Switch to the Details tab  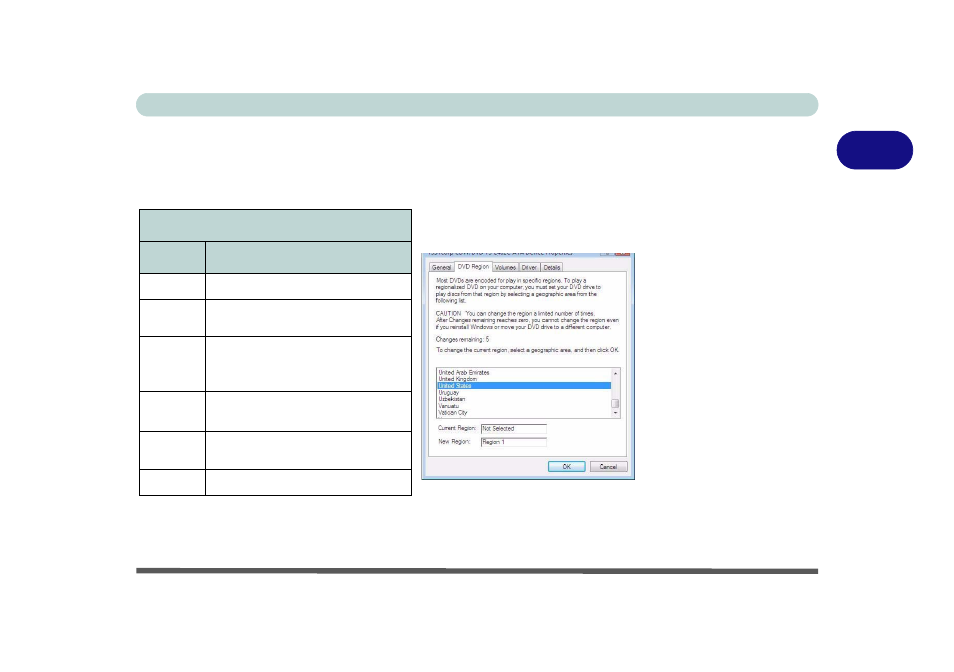pyautogui.click(x=552, y=268)
